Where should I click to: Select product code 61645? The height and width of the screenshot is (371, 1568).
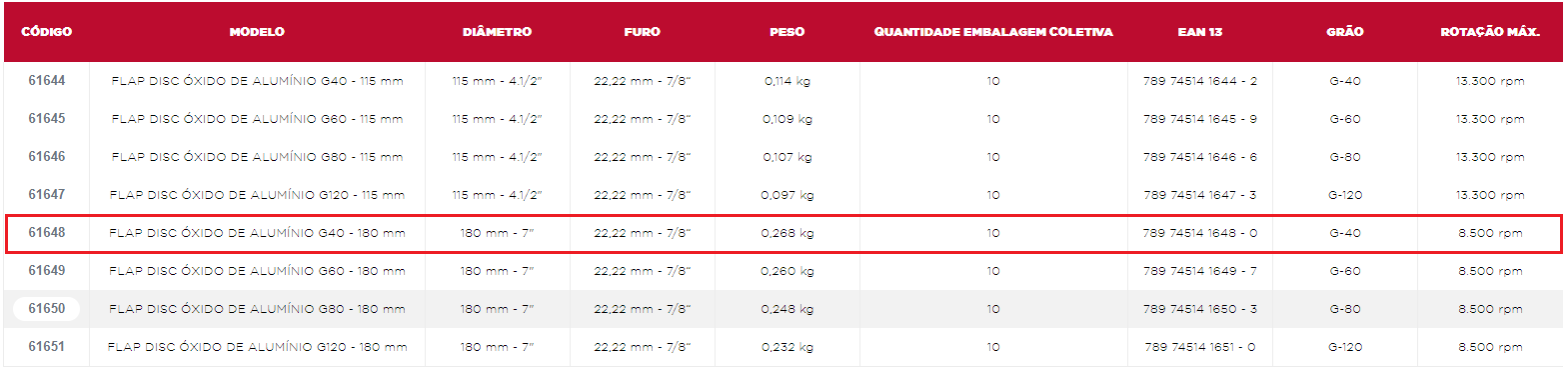46,119
